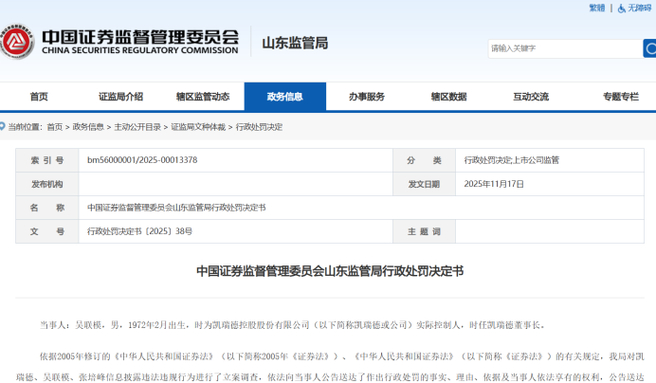Click 行政处罚决定 breadcrumb link
This screenshot has height=383, width=656.
[259, 127]
